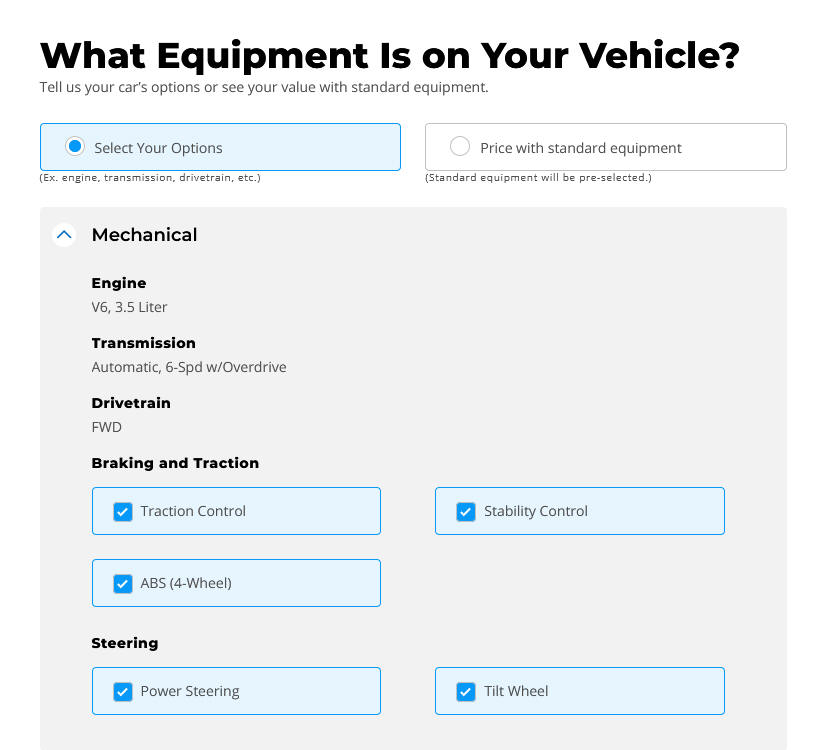Uncheck the Power Steering checkbox
Viewport: 824px width, 750px height.
(123, 692)
